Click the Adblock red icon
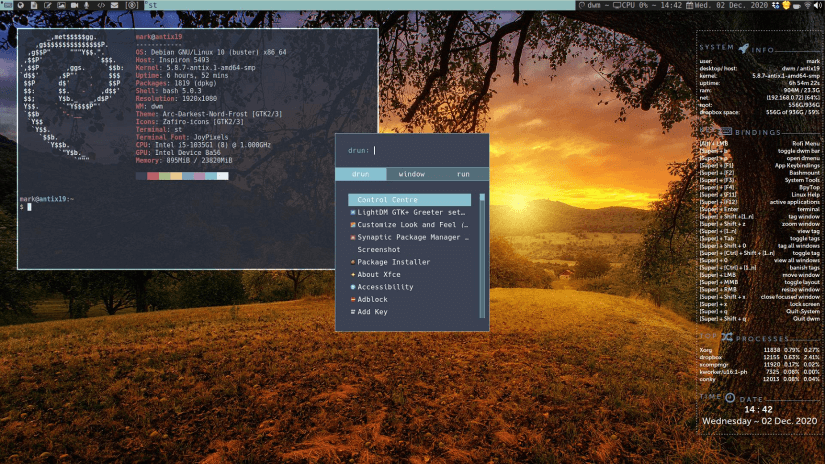Image resolution: width=825 pixels, height=464 pixels. coord(353,299)
